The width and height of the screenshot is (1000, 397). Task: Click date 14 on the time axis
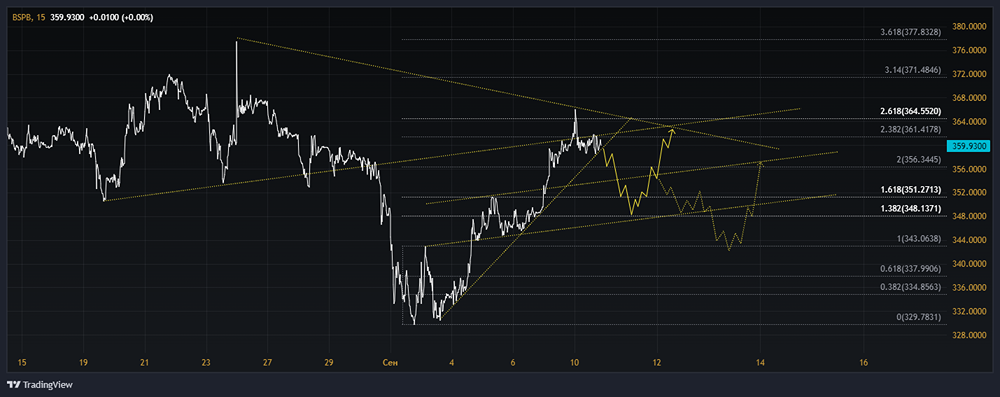[x=760, y=363]
